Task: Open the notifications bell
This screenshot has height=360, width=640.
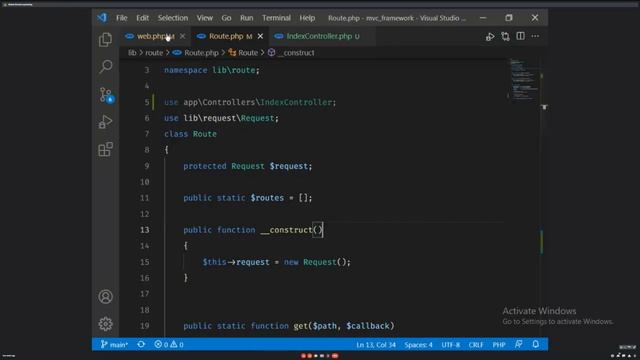Action: coord(536,344)
